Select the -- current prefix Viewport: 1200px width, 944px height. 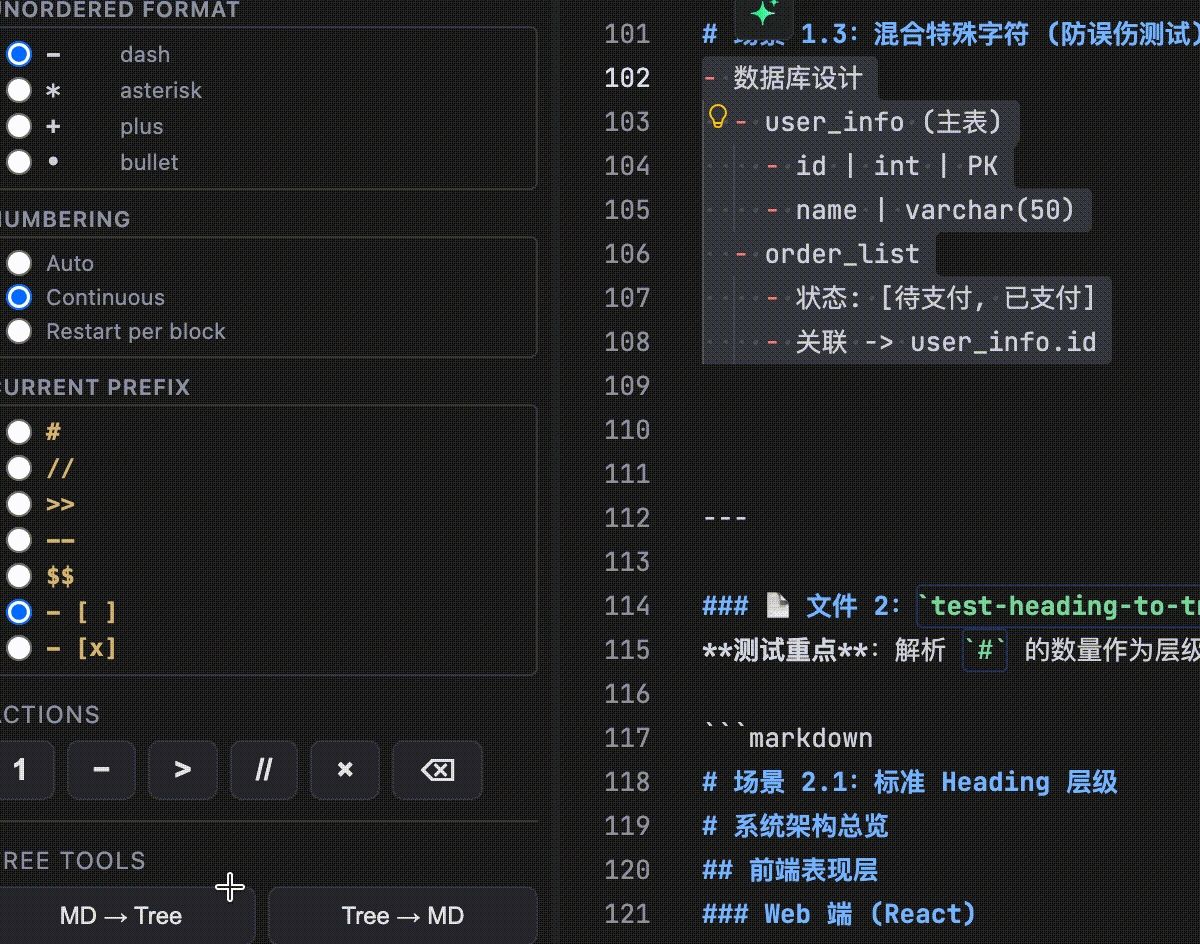tap(19, 540)
